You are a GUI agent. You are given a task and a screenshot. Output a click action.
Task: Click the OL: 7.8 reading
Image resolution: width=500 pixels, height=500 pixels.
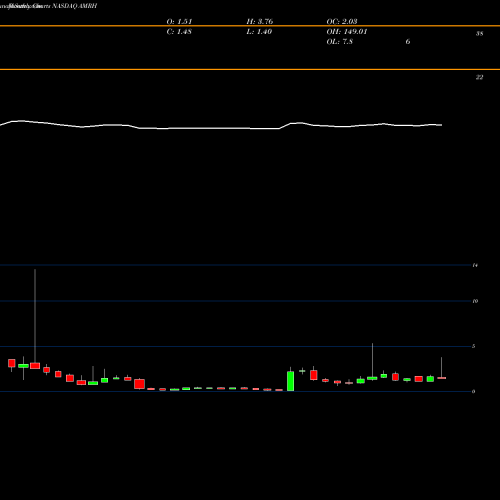click(340, 41)
